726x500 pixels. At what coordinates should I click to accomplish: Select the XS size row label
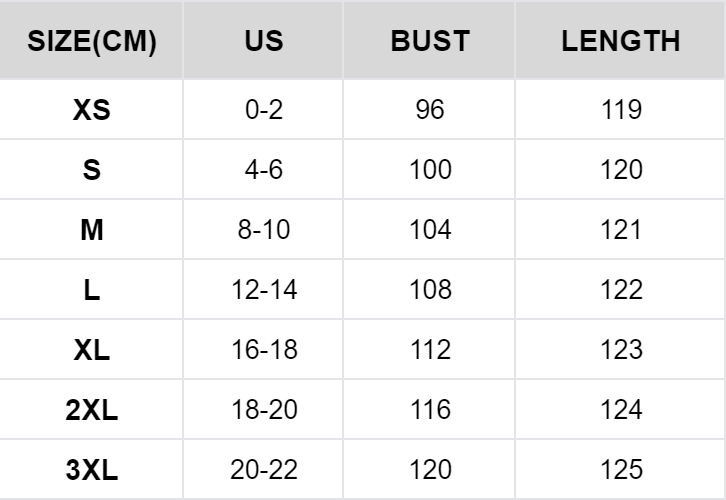point(92,110)
